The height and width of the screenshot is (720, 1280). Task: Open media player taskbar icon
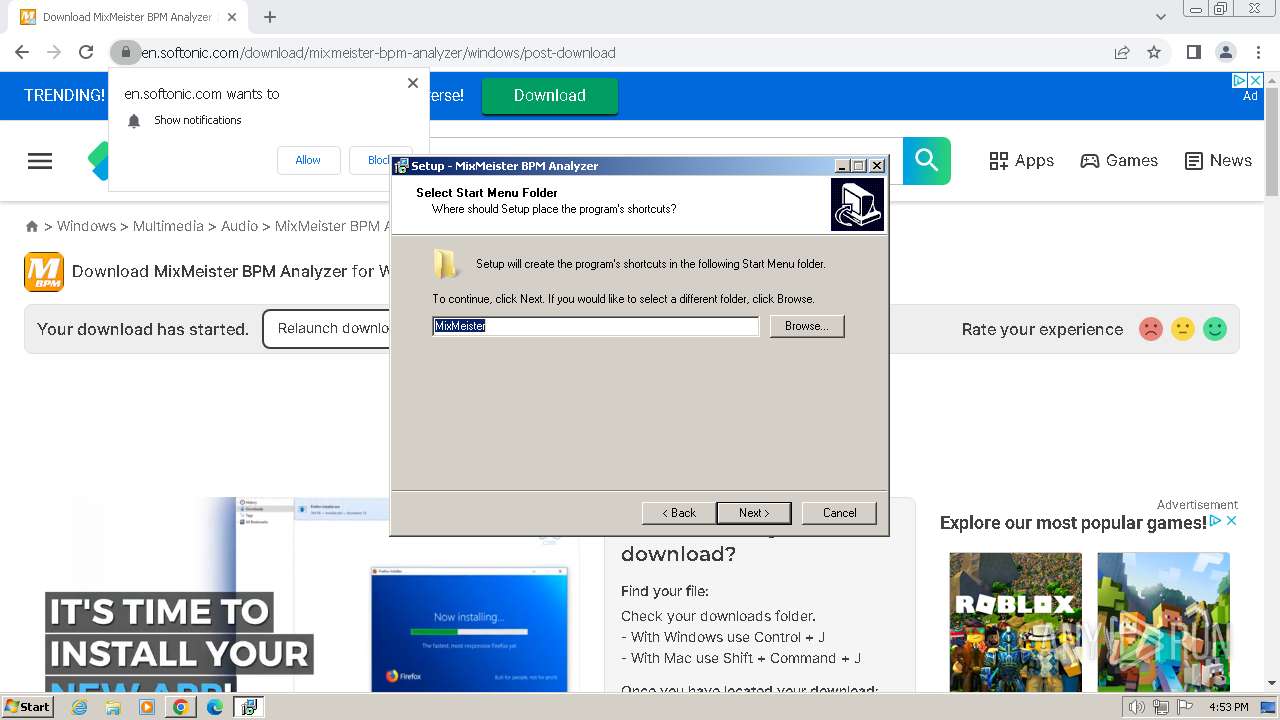[x=147, y=707]
